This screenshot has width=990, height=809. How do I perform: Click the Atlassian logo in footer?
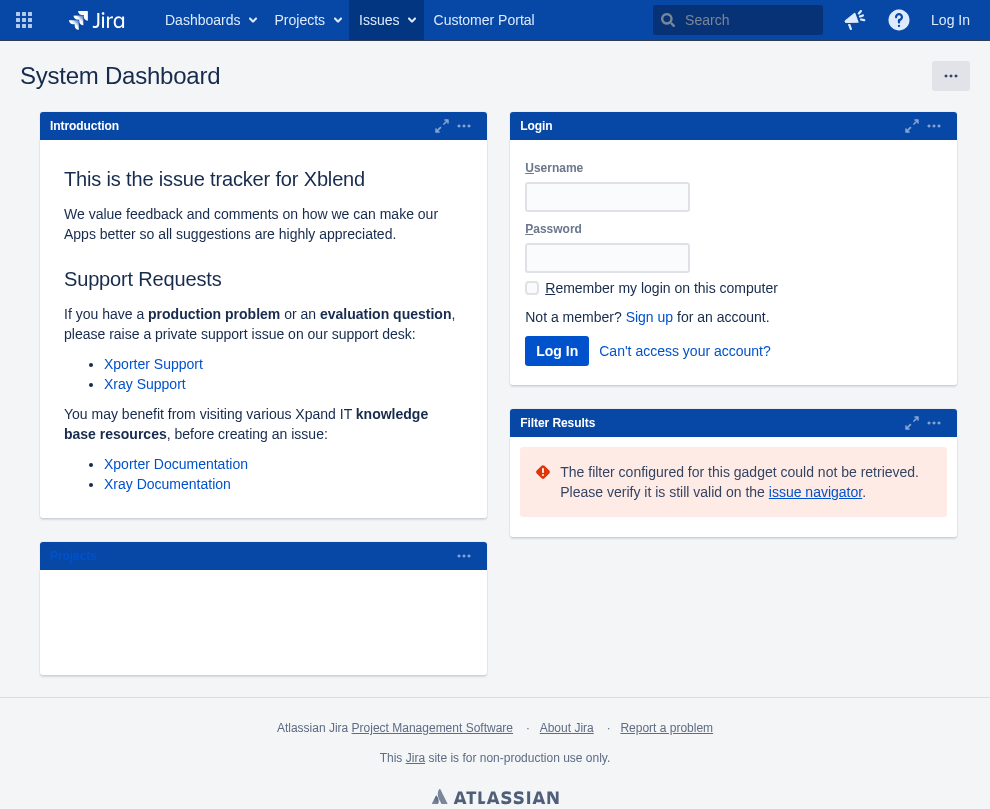(x=496, y=797)
